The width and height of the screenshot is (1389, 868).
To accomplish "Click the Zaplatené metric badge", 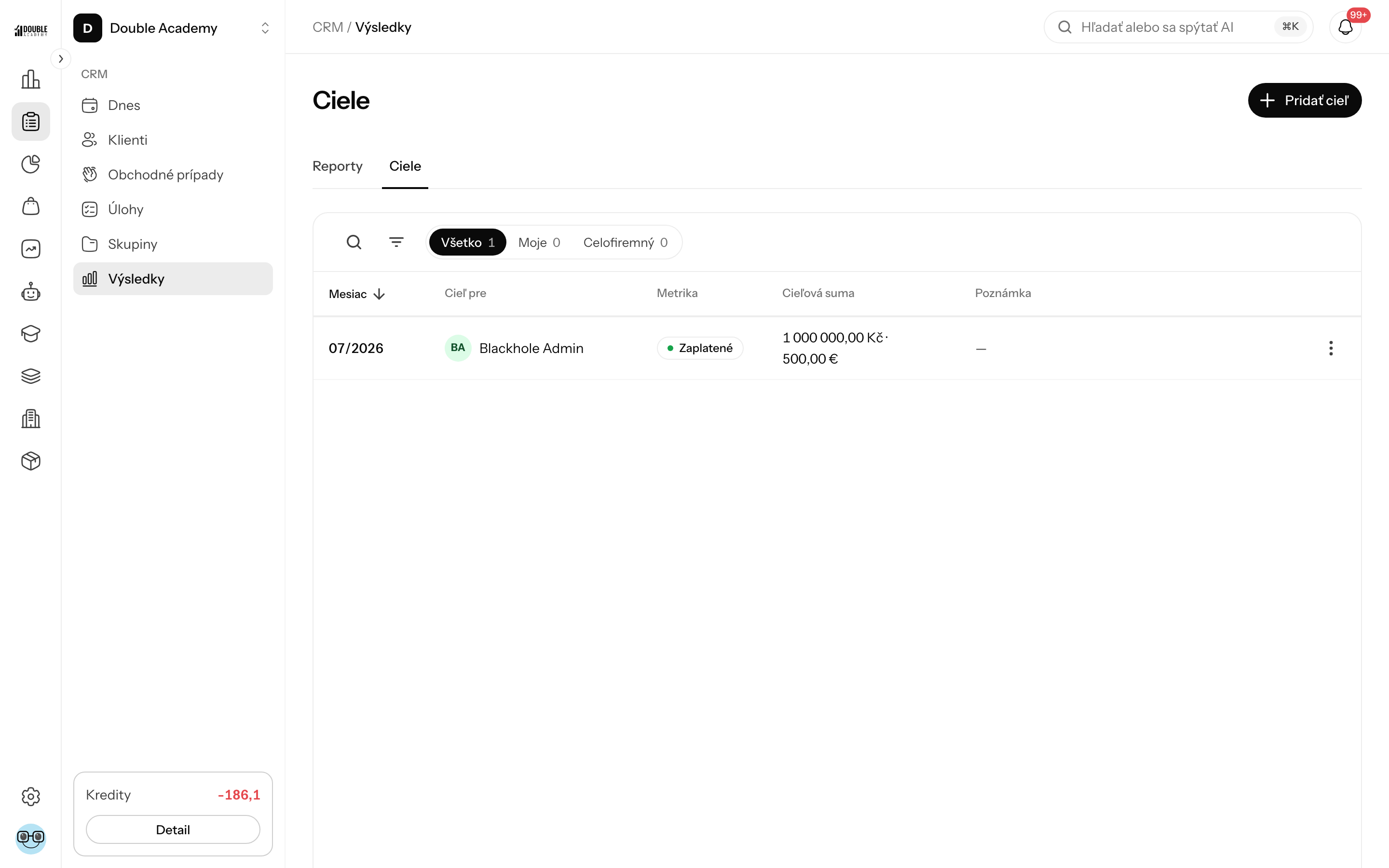I will 700,348.
